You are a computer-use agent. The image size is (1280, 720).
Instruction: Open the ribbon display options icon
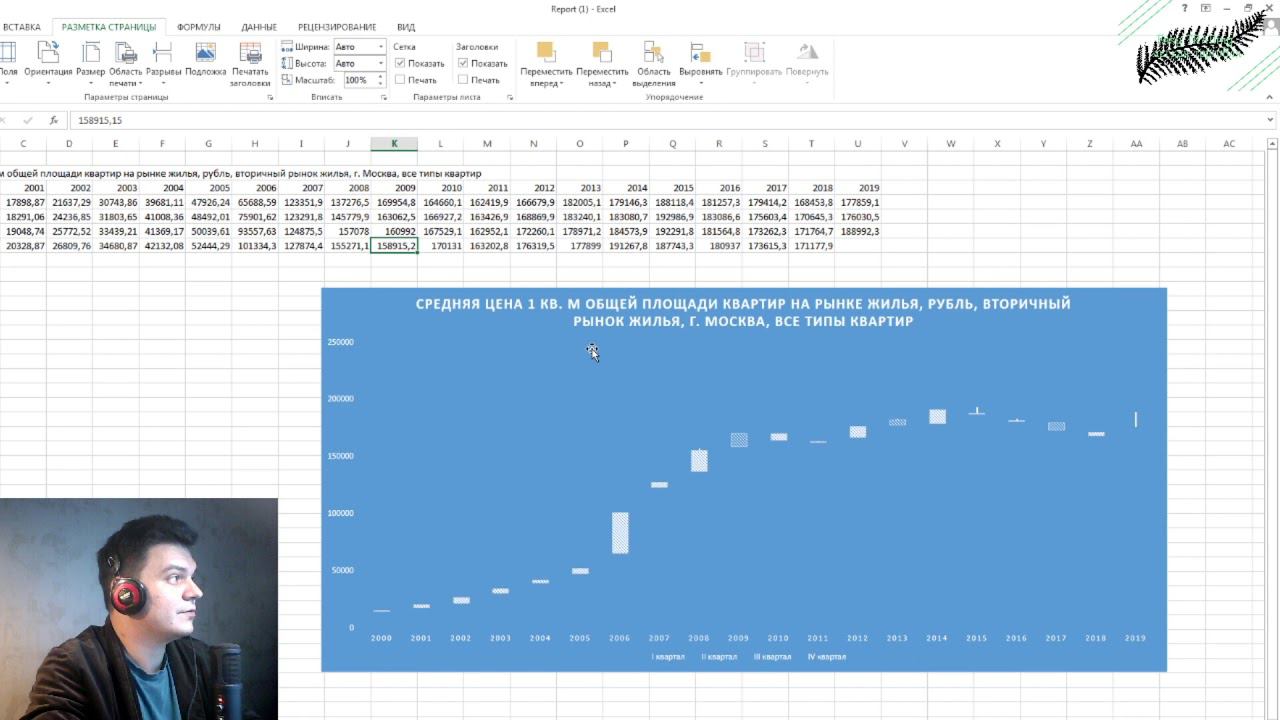(x=1206, y=8)
